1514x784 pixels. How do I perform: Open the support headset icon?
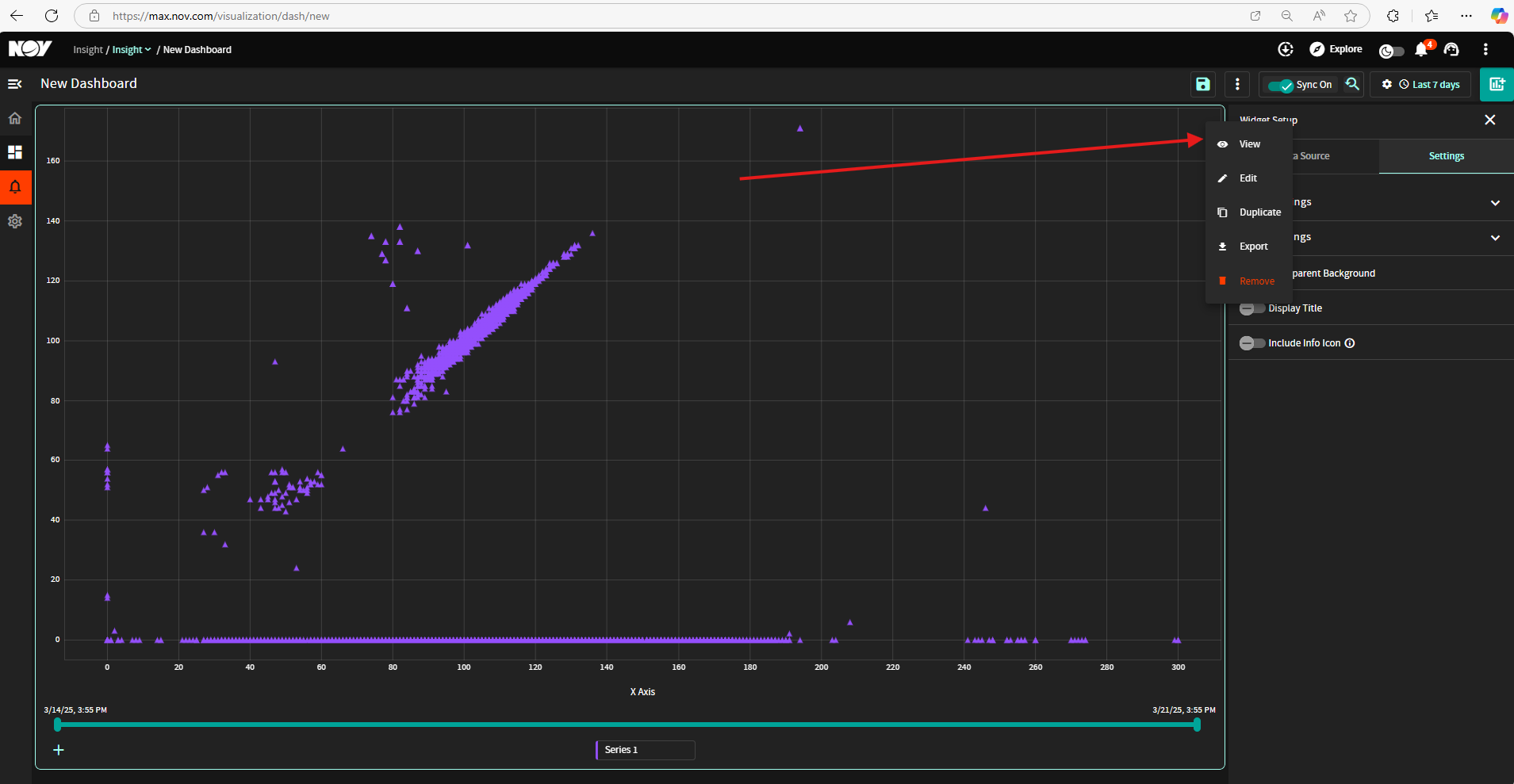coord(1451,49)
